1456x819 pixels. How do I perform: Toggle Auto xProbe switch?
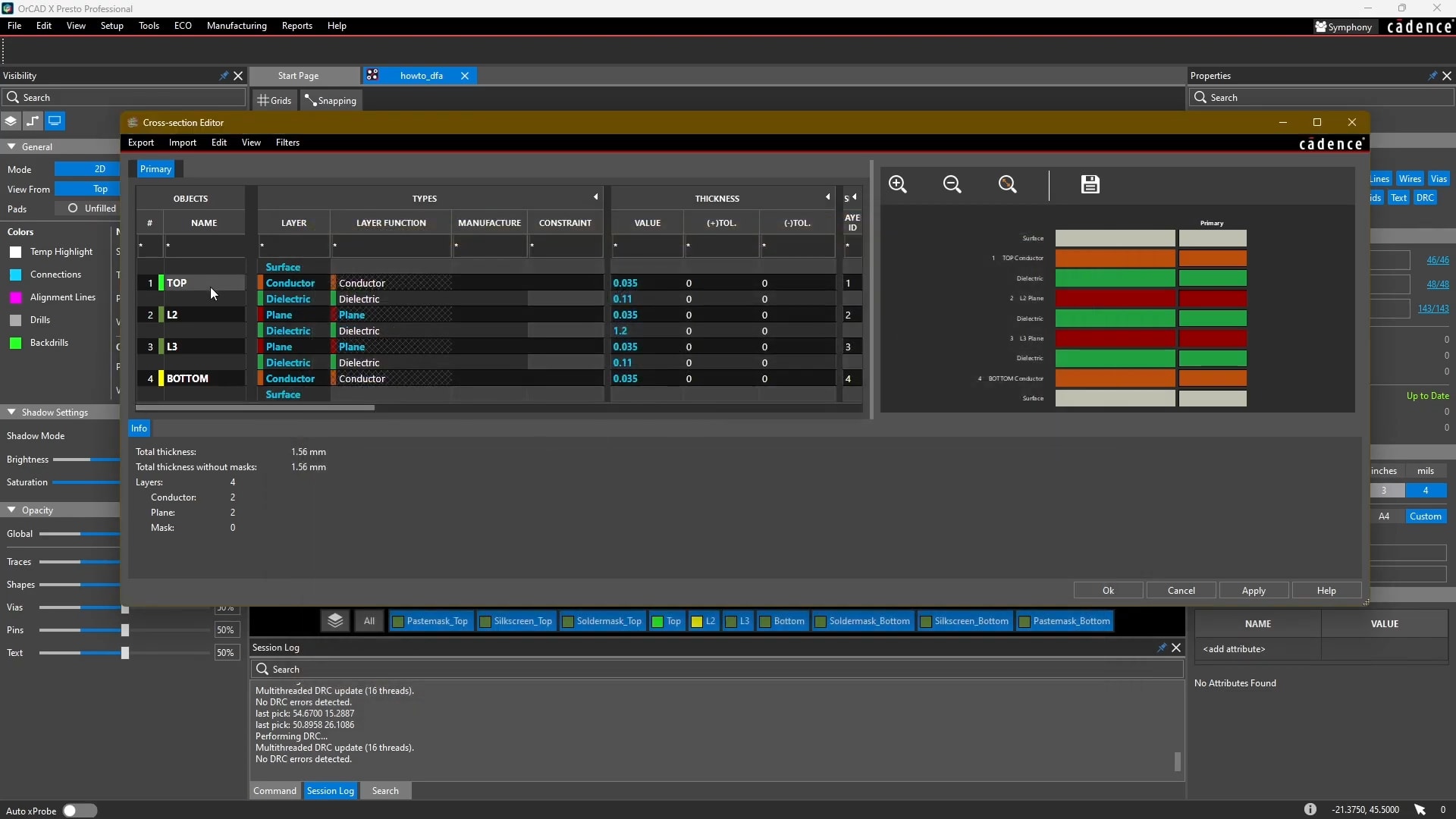80,811
